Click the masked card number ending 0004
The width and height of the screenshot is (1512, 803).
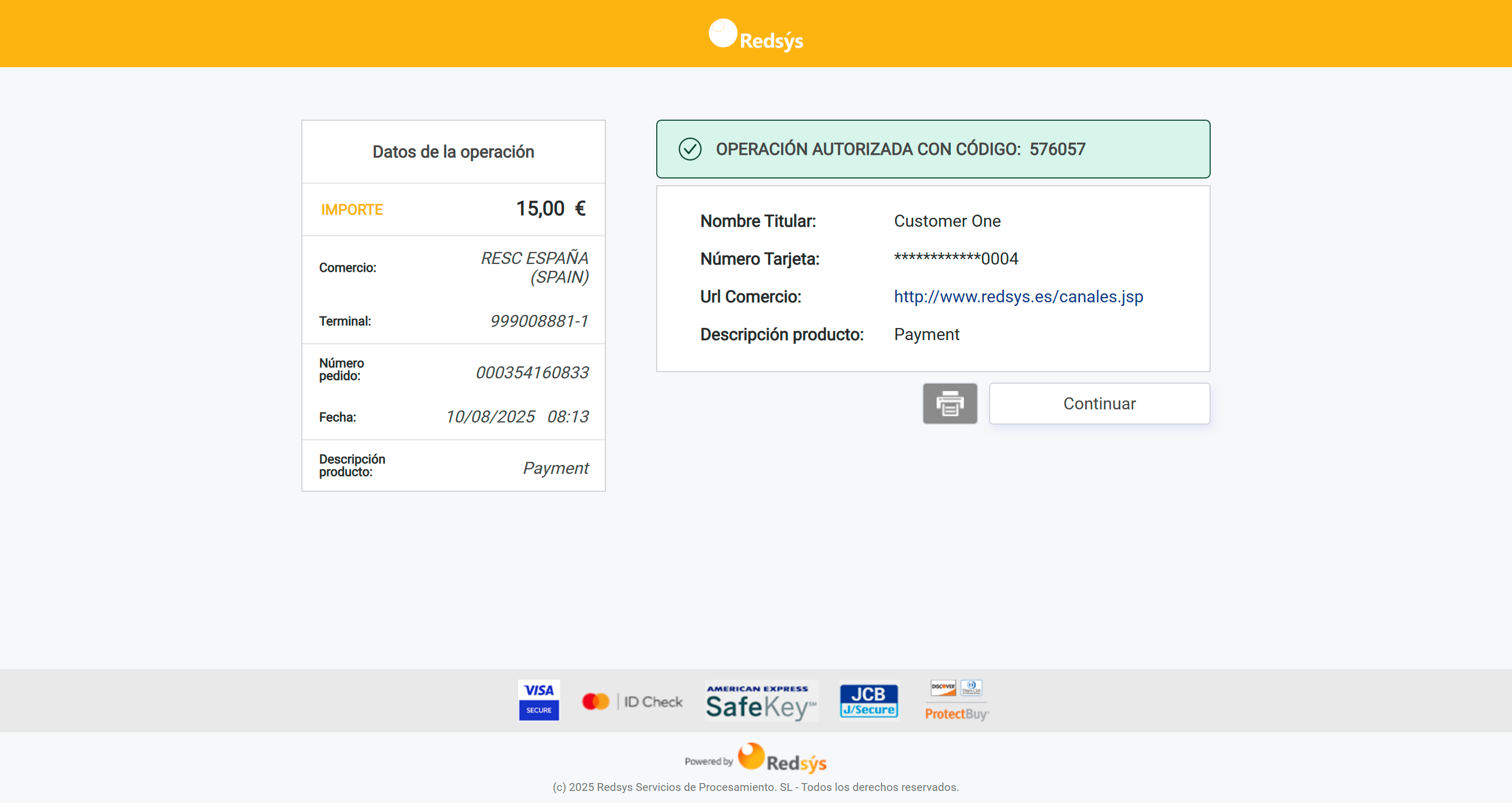click(x=955, y=259)
